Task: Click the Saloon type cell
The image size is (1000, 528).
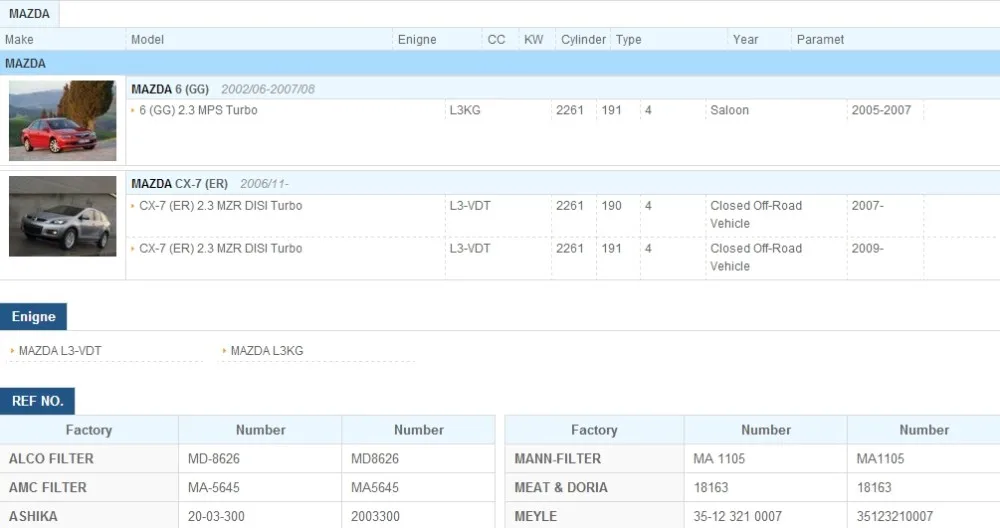Action: [730, 110]
